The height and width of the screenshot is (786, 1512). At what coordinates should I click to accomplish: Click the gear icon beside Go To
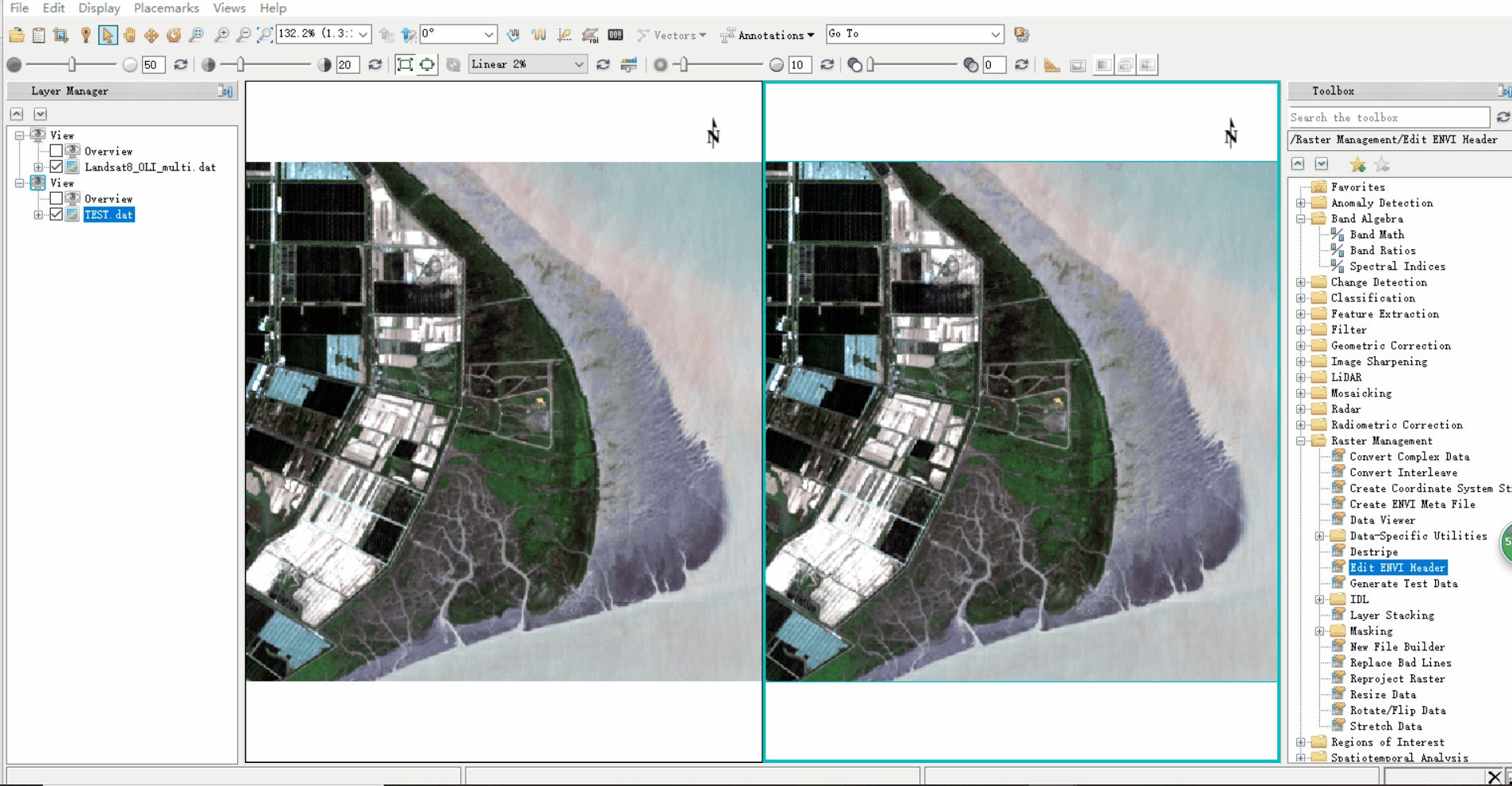point(1022,35)
